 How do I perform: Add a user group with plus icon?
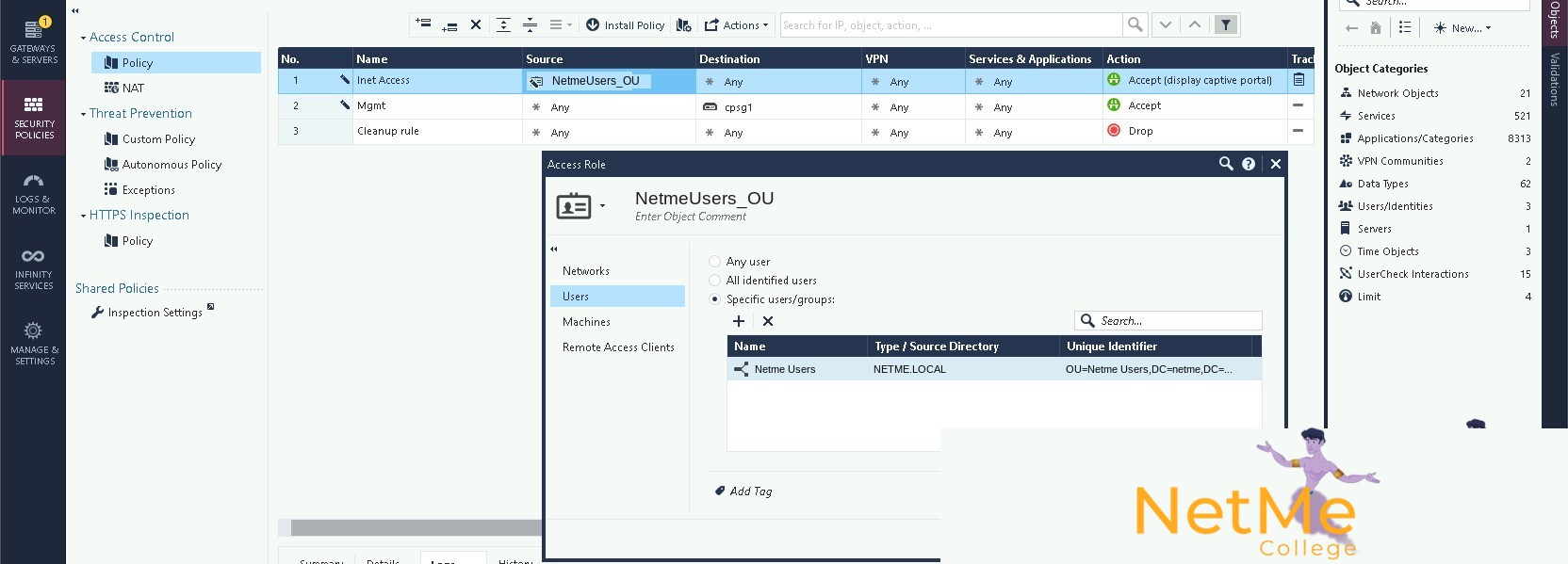click(x=739, y=321)
